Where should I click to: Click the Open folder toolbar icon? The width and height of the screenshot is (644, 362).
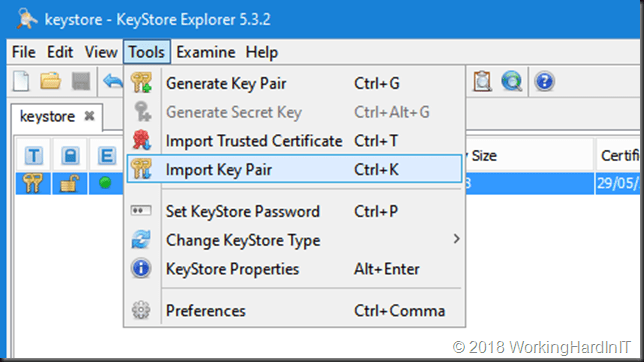[51, 81]
